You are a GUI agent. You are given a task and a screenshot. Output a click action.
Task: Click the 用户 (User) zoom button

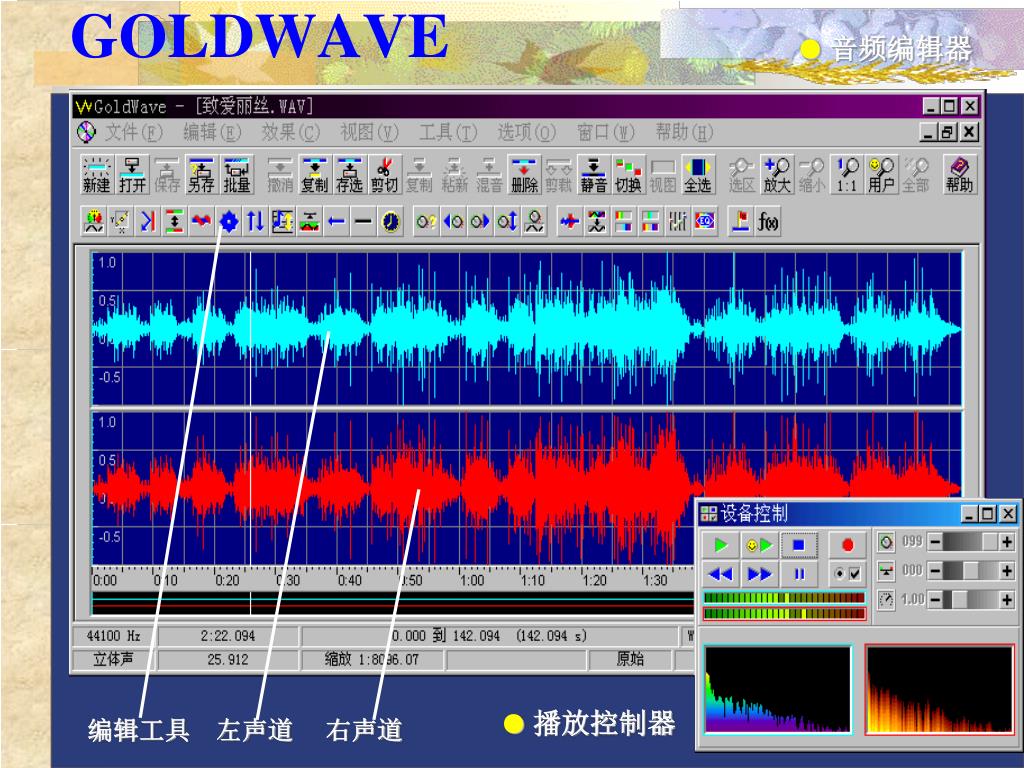881,174
